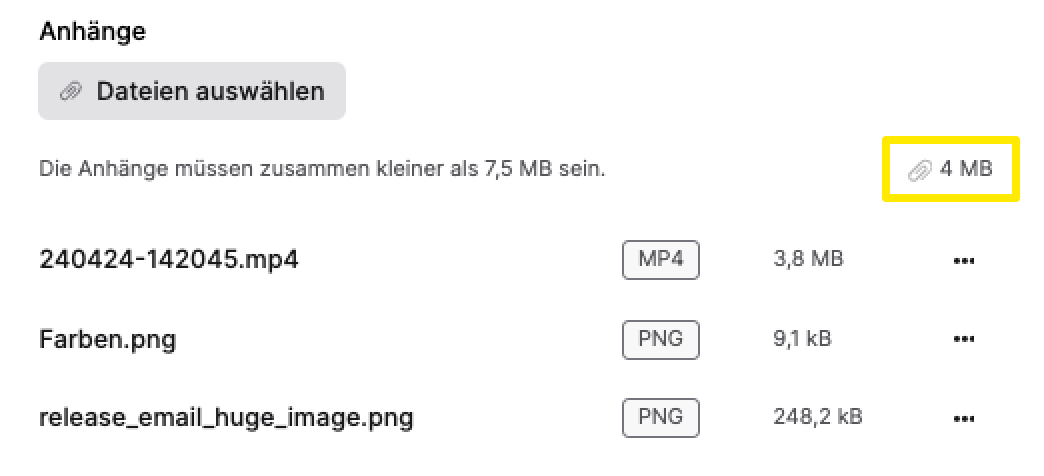Click the PNG badge for release_email_huge_image.png

pos(660,417)
